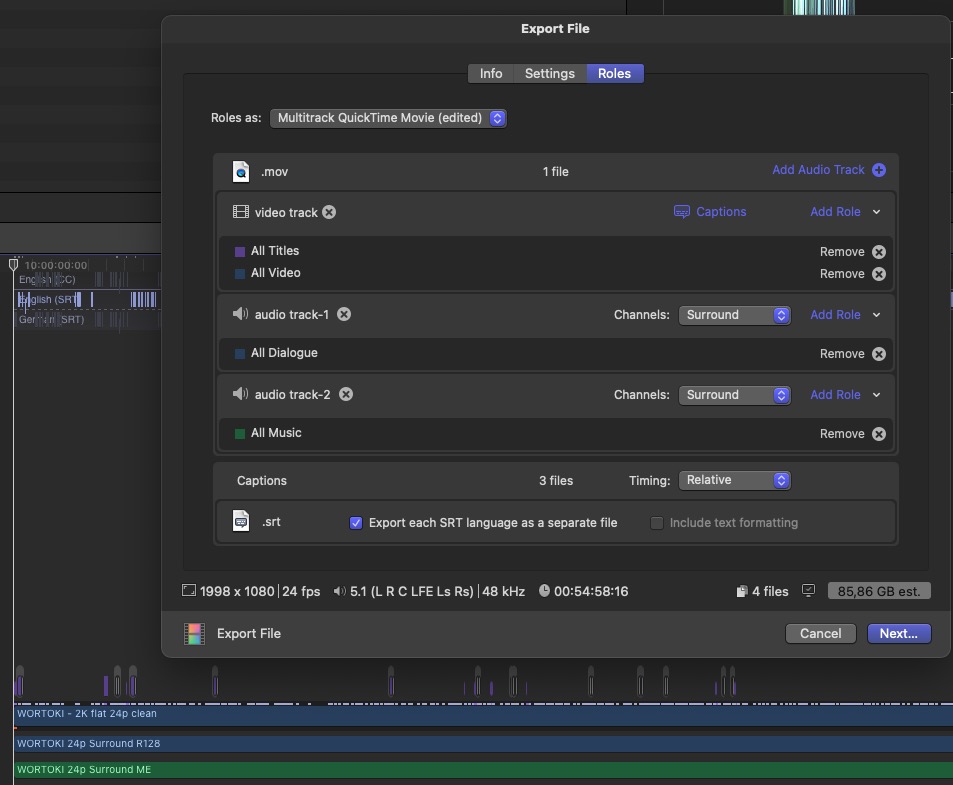Image resolution: width=953 pixels, height=785 pixels.
Task: Click the display icon beside file size estimate
Action: pyautogui.click(x=809, y=591)
